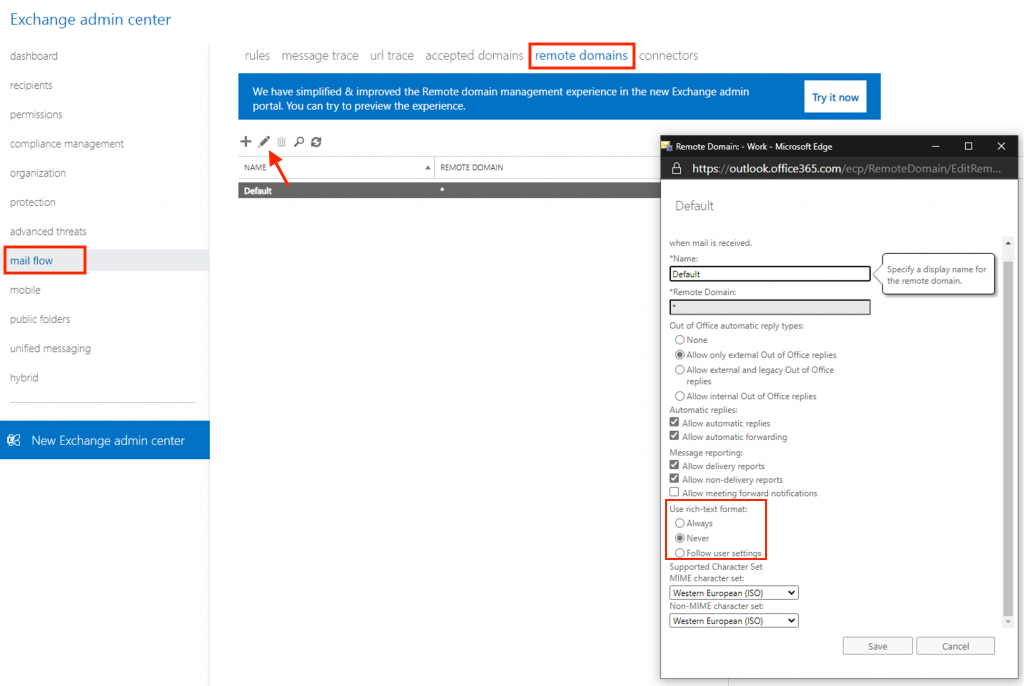Click the New Exchange admin center icon
Screen dimensions: 1024x686
14,440
